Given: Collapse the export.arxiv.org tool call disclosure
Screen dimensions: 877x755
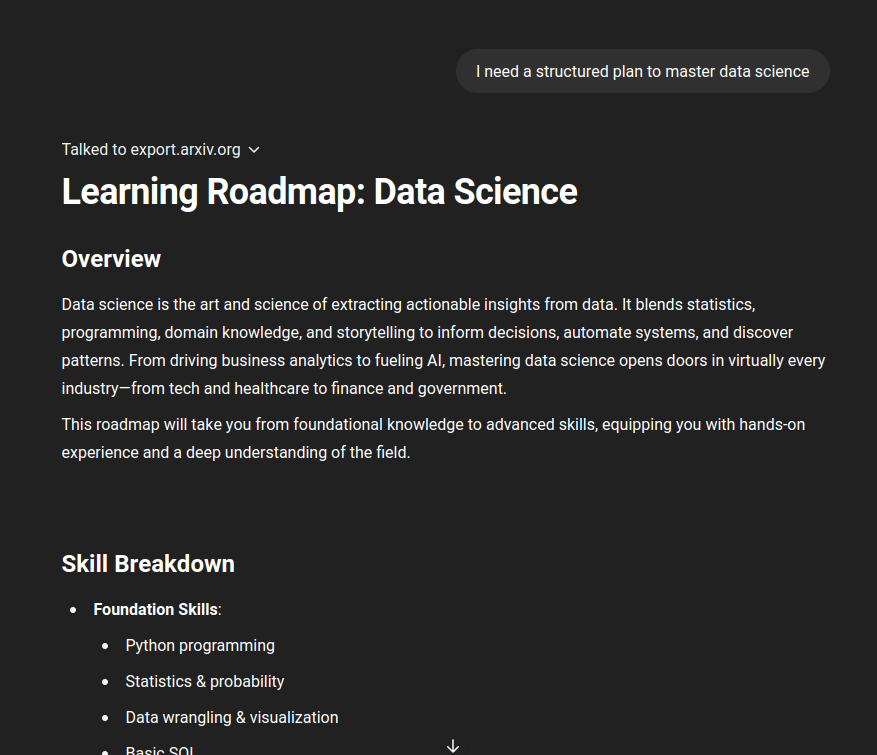Looking at the screenshot, I should click(x=253, y=149).
